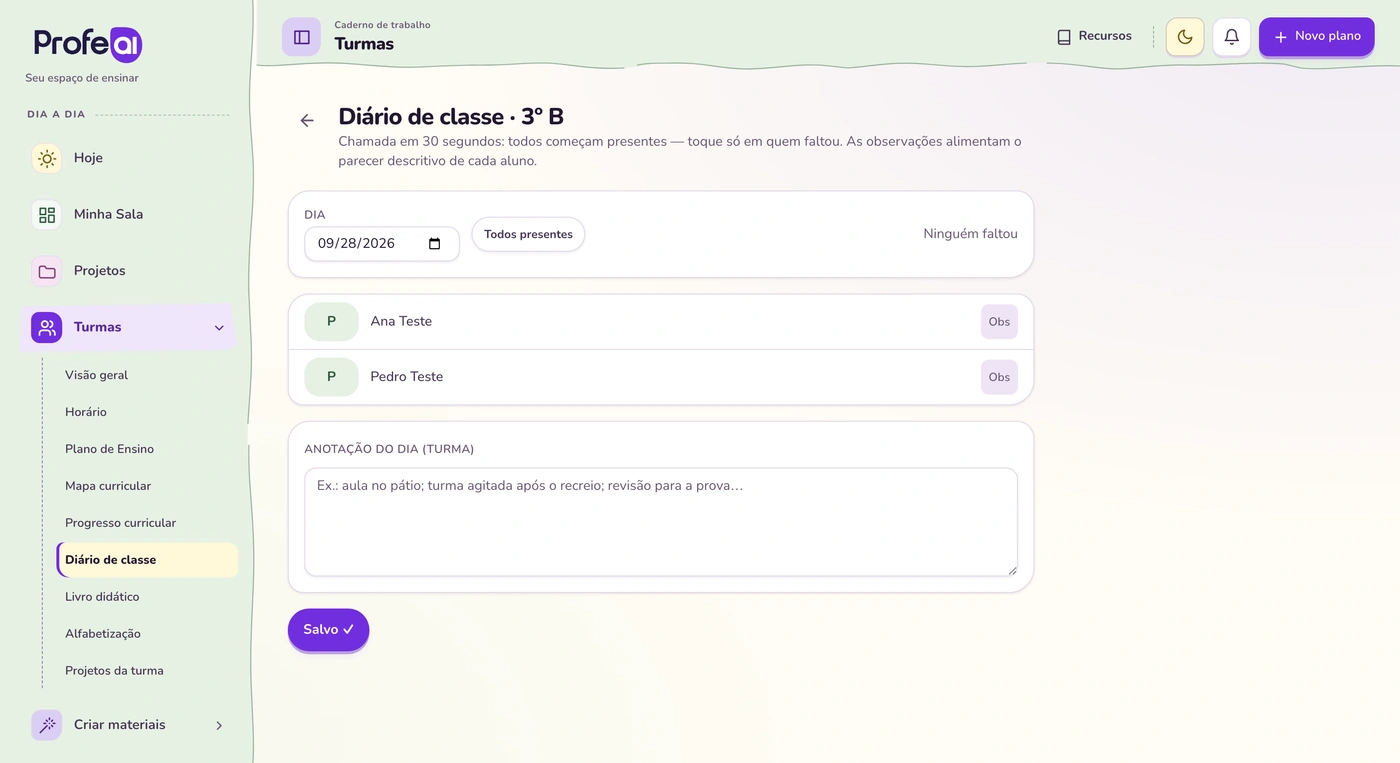Click the 'Diário de classe · 3º B' heading
The width and height of the screenshot is (1400, 763).
click(x=451, y=116)
